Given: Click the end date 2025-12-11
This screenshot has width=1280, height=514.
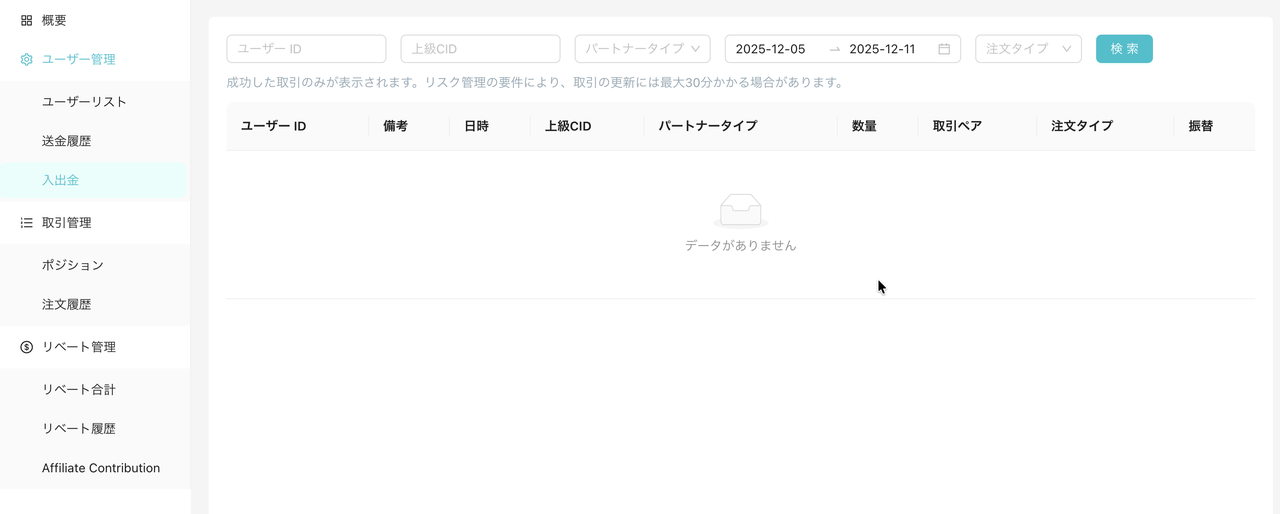Looking at the screenshot, I should tap(882, 49).
